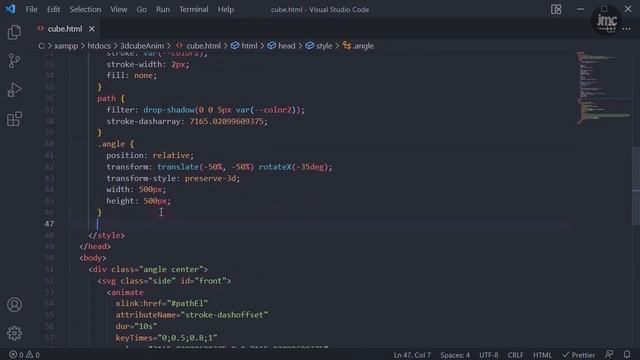
Task: Expand the C: drive breadcrumb
Action: click(41, 46)
